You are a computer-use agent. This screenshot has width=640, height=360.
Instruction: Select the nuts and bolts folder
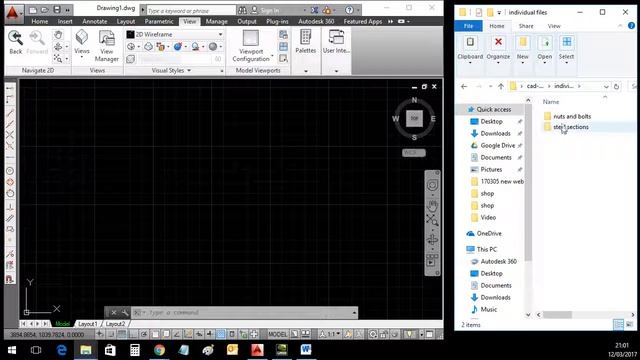[x=572, y=116]
